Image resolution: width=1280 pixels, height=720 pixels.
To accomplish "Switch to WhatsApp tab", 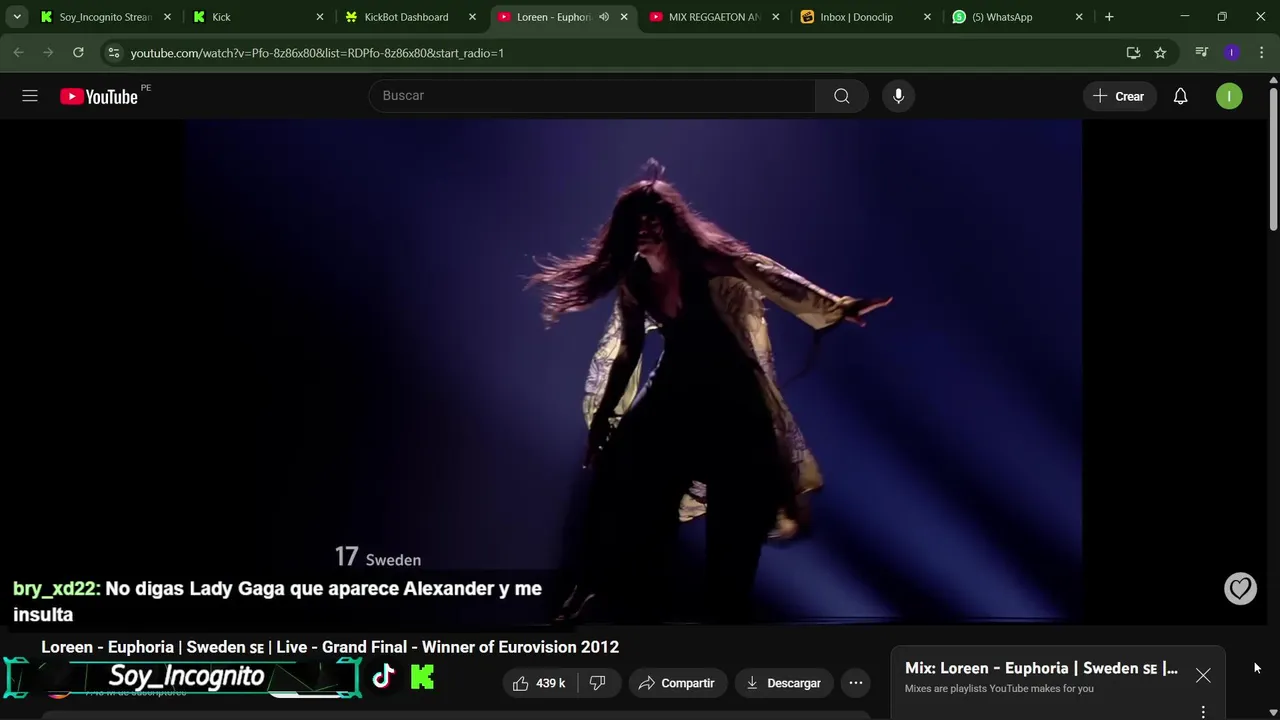I will click(x=1018, y=17).
